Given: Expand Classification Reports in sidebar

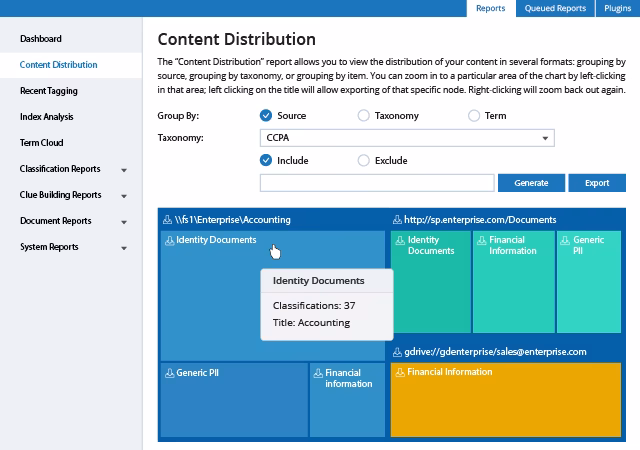Looking at the screenshot, I should (124, 170).
